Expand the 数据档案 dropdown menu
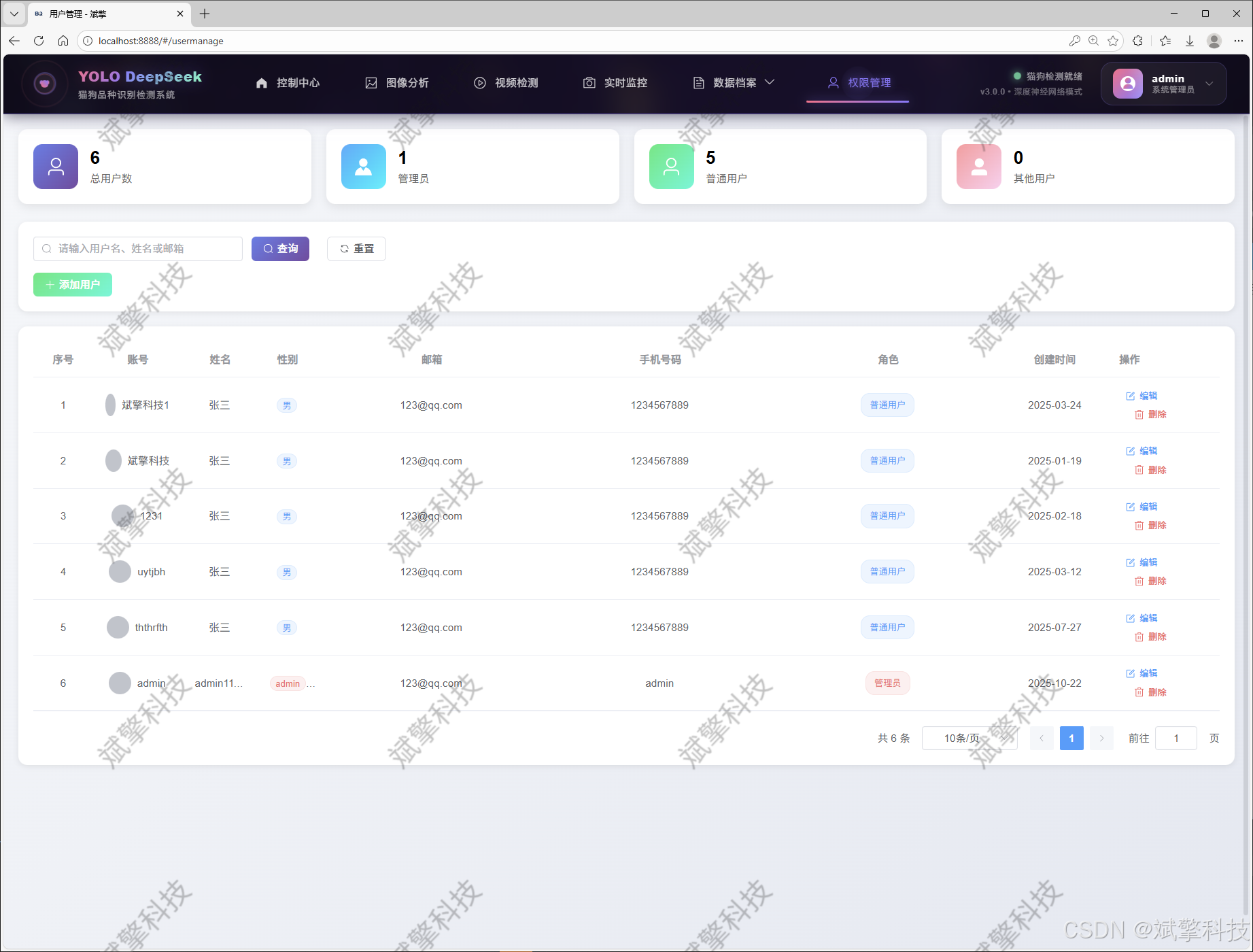Screen dimensions: 1253x952 point(734,83)
